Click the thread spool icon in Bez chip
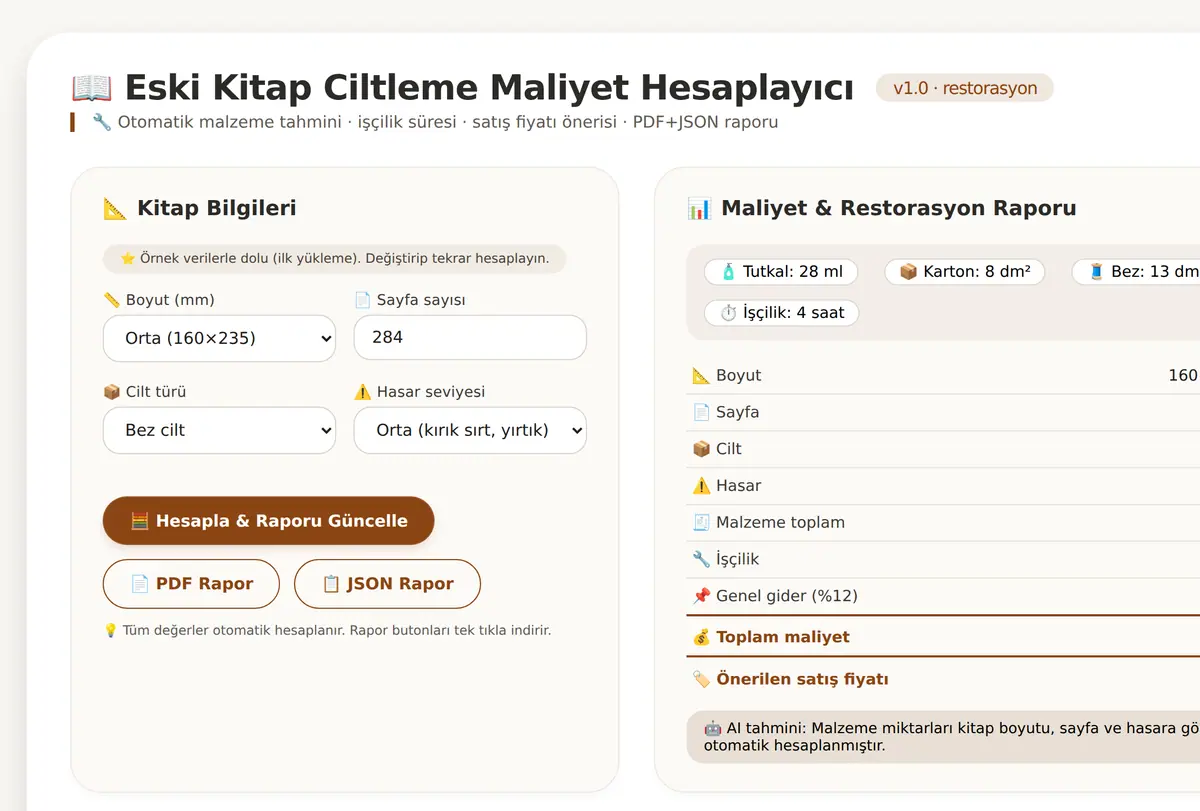 coord(1097,271)
